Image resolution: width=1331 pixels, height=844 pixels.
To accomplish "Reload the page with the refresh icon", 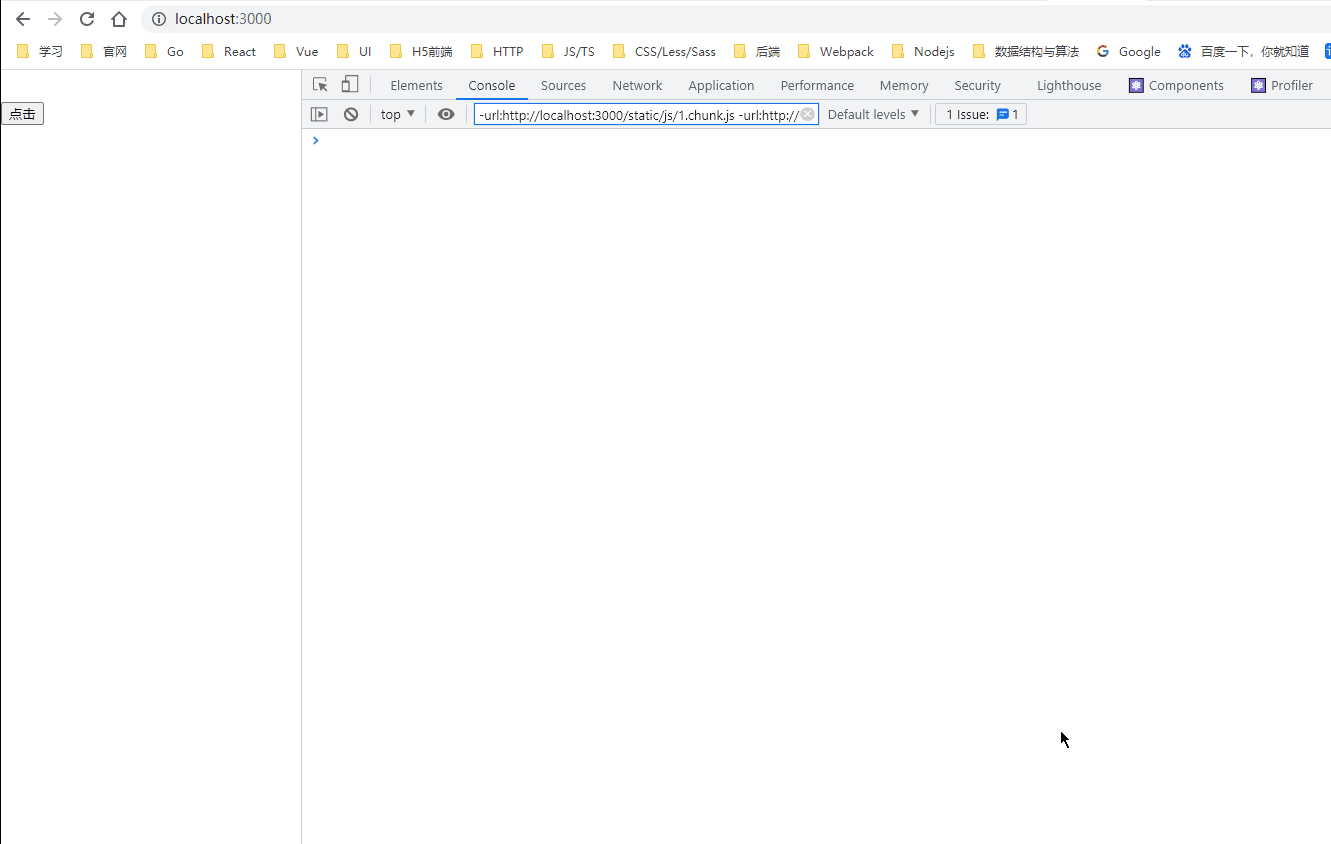I will (87, 19).
